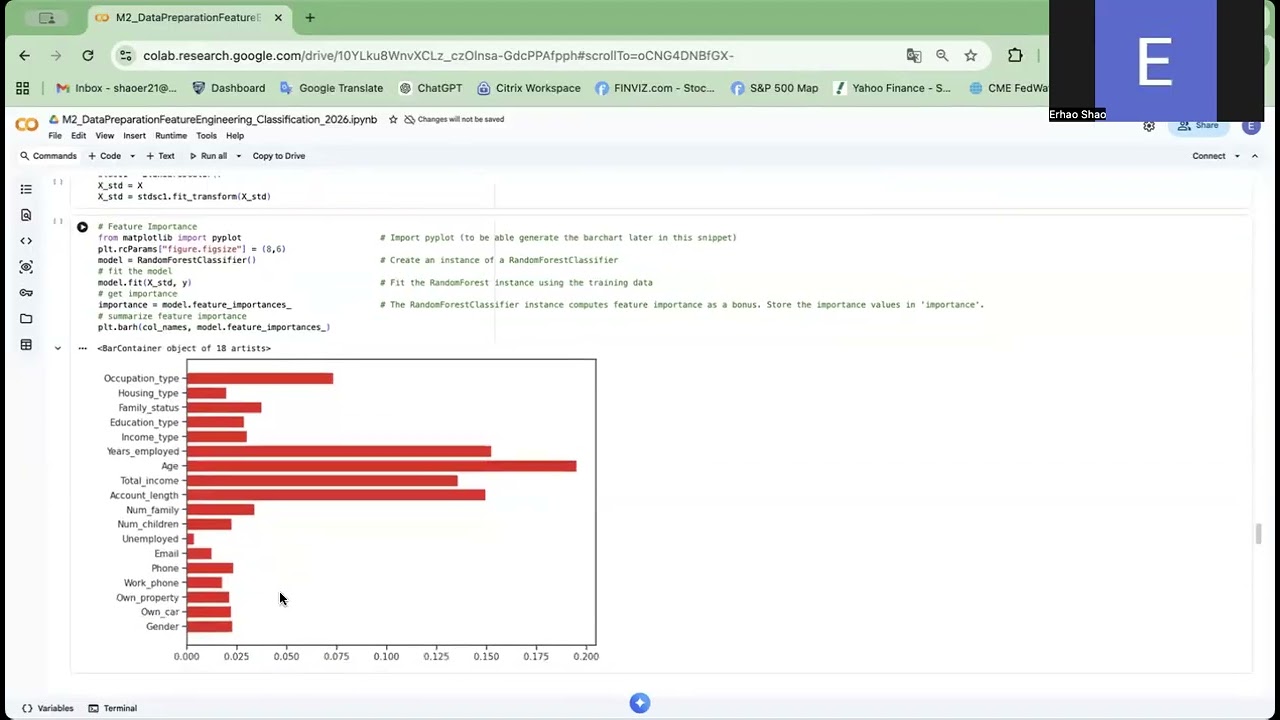Viewport: 1280px width, 720px height.
Task: Click the Share button
Action: coord(1198,126)
